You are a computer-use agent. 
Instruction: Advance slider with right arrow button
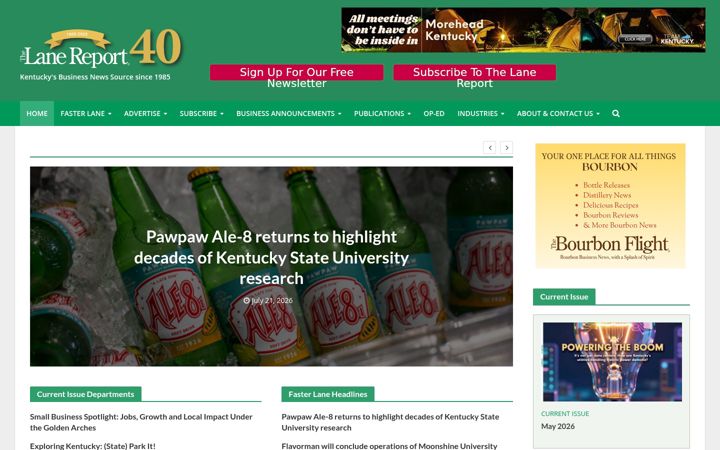click(x=506, y=147)
